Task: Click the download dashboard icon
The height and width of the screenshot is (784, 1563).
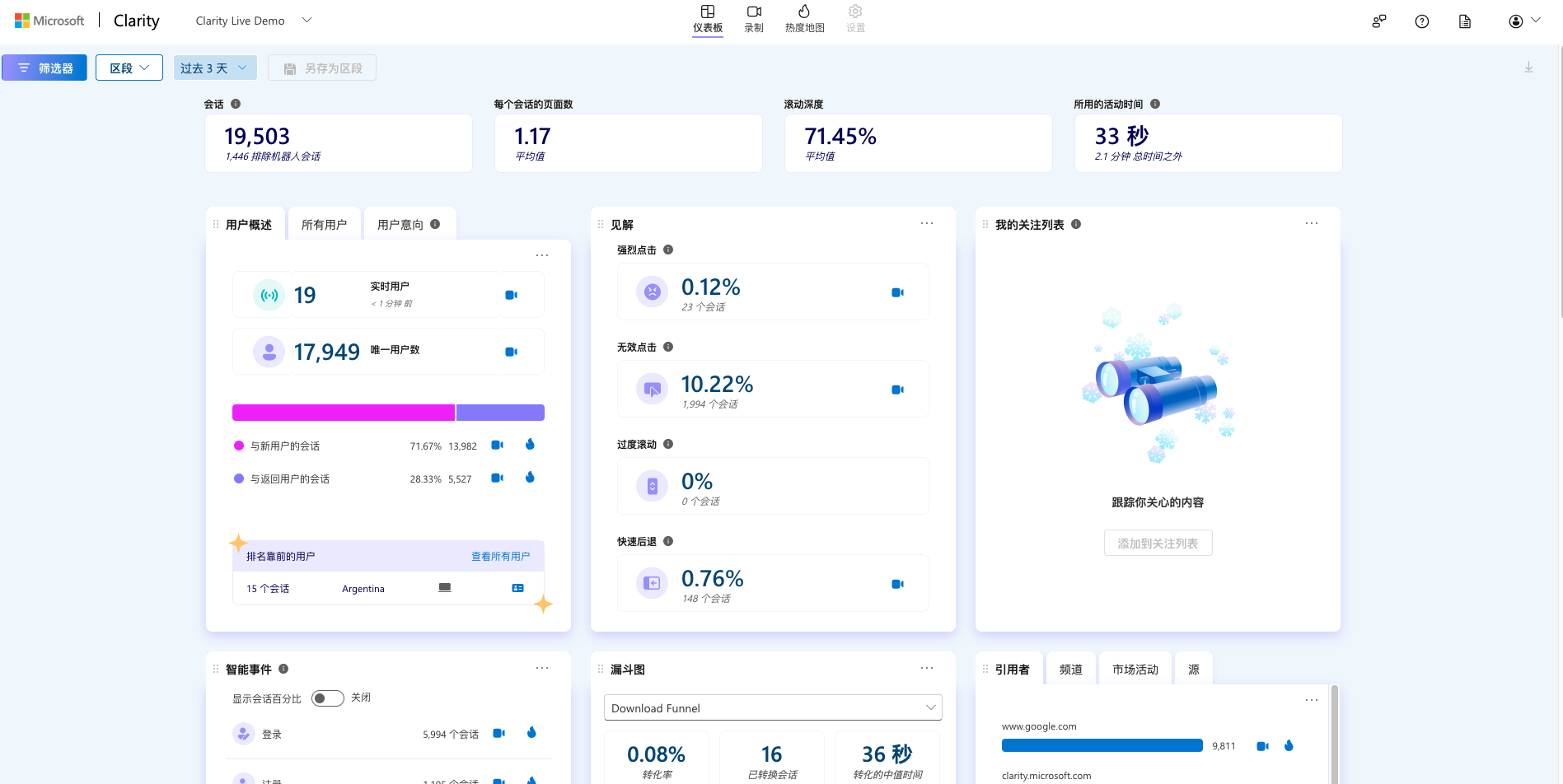Action: pyautogui.click(x=1528, y=68)
